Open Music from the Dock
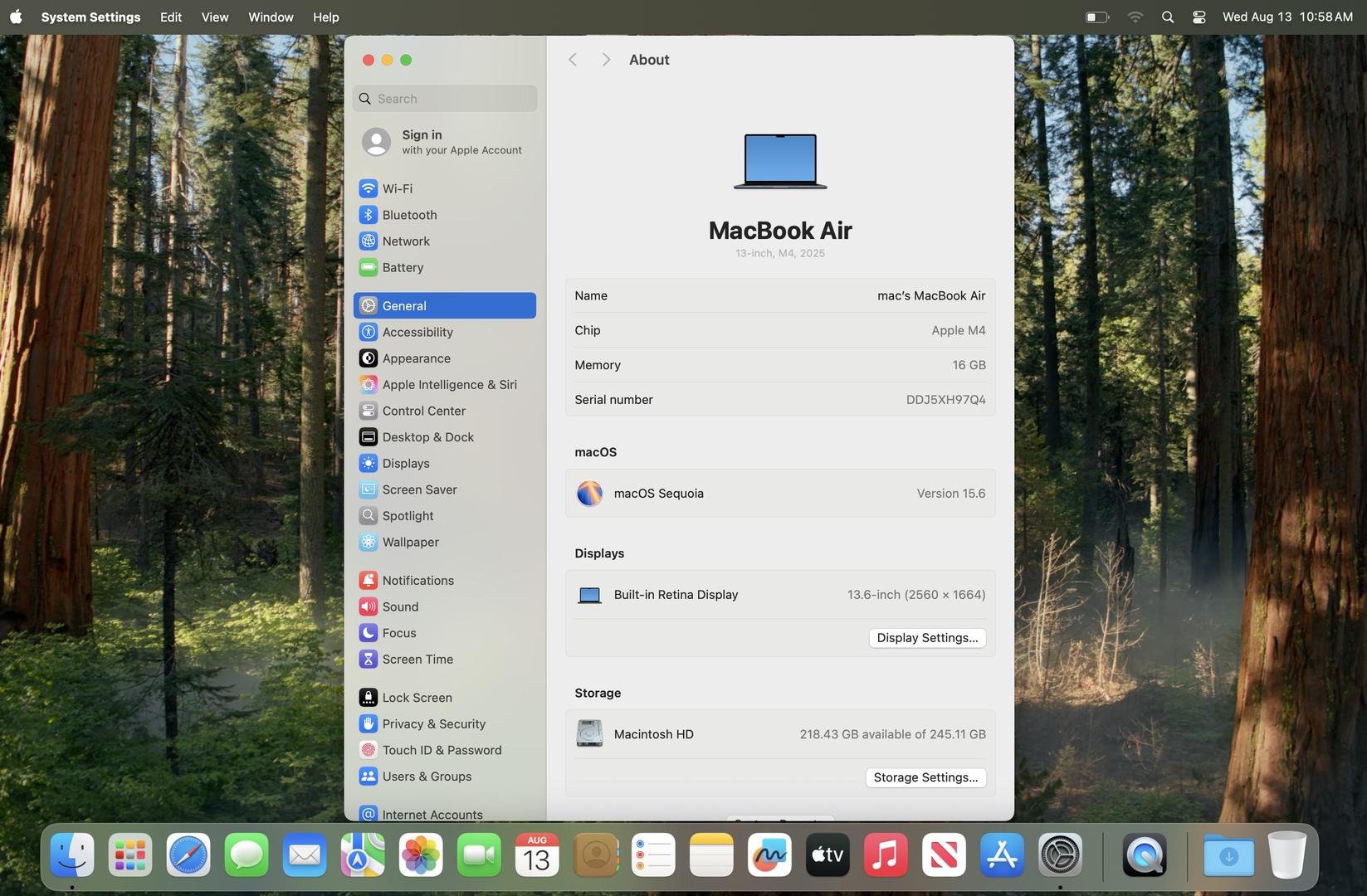Screen dimensions: 1367x896 click(x=886, y=855)
